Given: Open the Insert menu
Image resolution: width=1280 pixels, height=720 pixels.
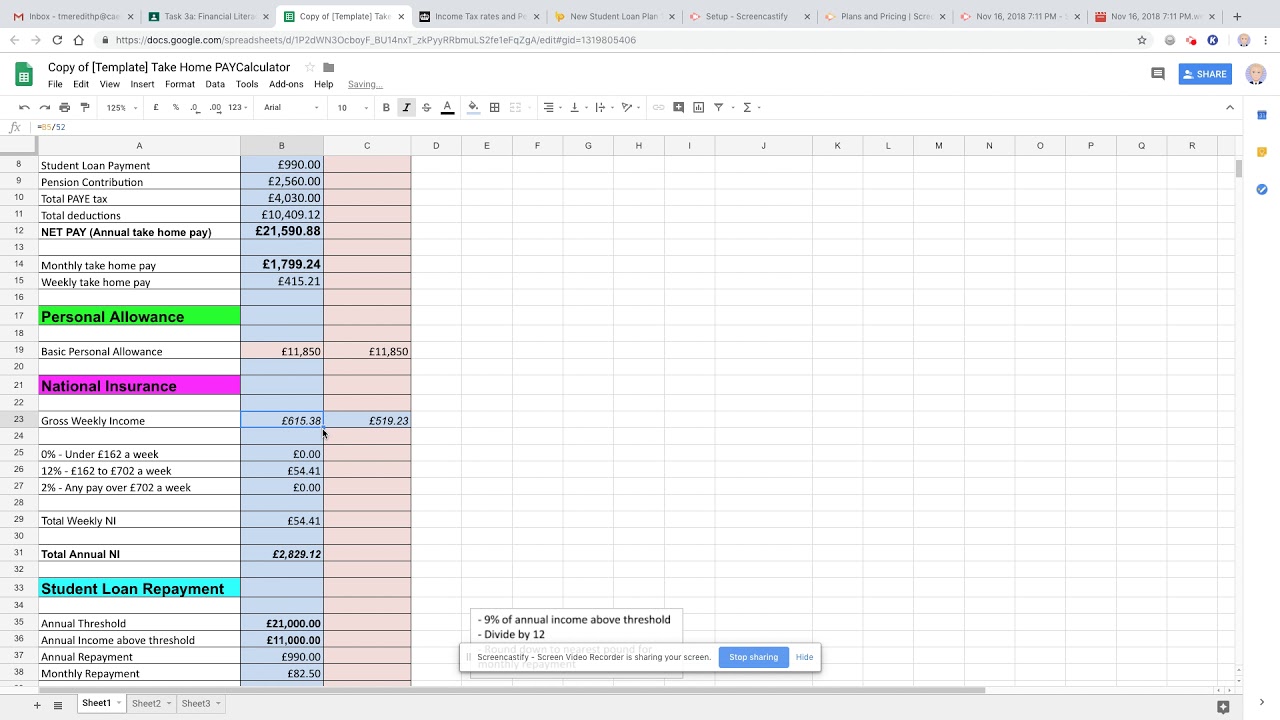Looking at the screenshot, I should point(142,84).
